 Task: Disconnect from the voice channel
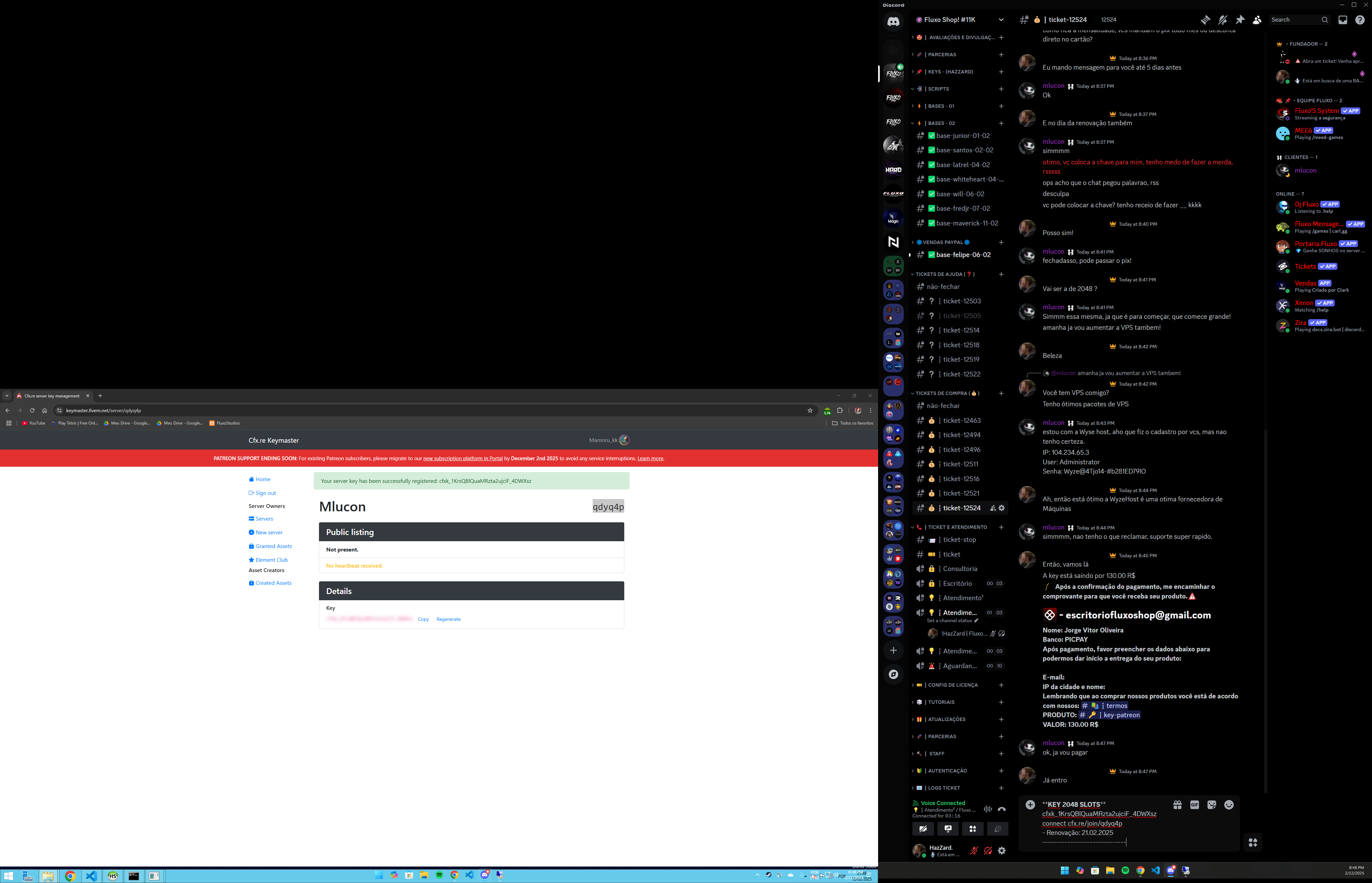click(1001, 809)
